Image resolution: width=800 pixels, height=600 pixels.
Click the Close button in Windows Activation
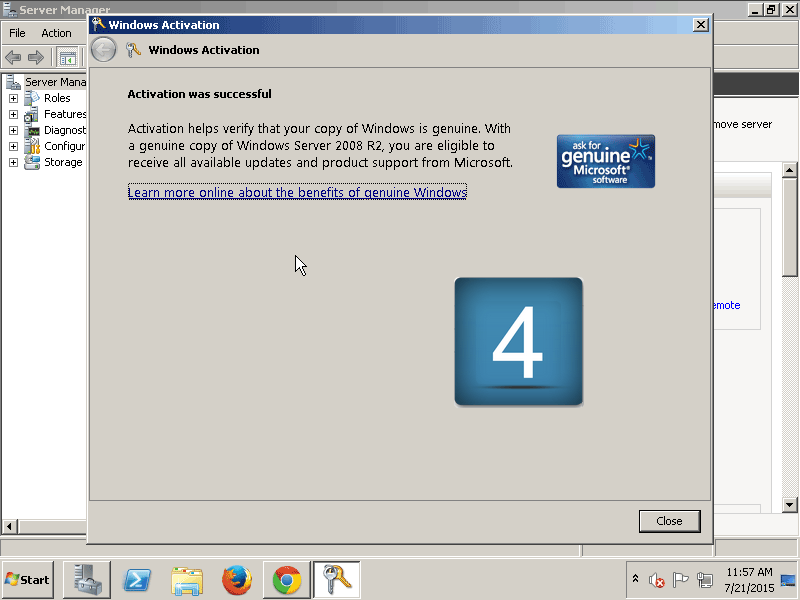pyautogui.click(x=669, y=521)
